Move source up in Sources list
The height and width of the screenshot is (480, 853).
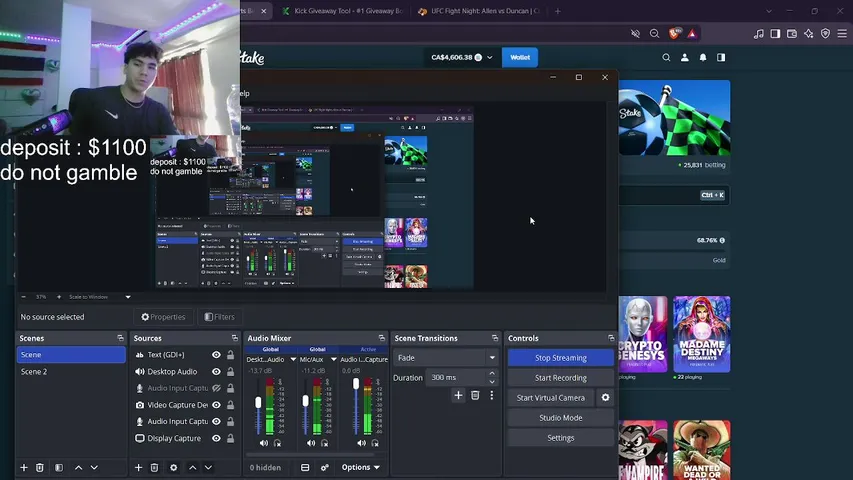(x=193, y=467)
